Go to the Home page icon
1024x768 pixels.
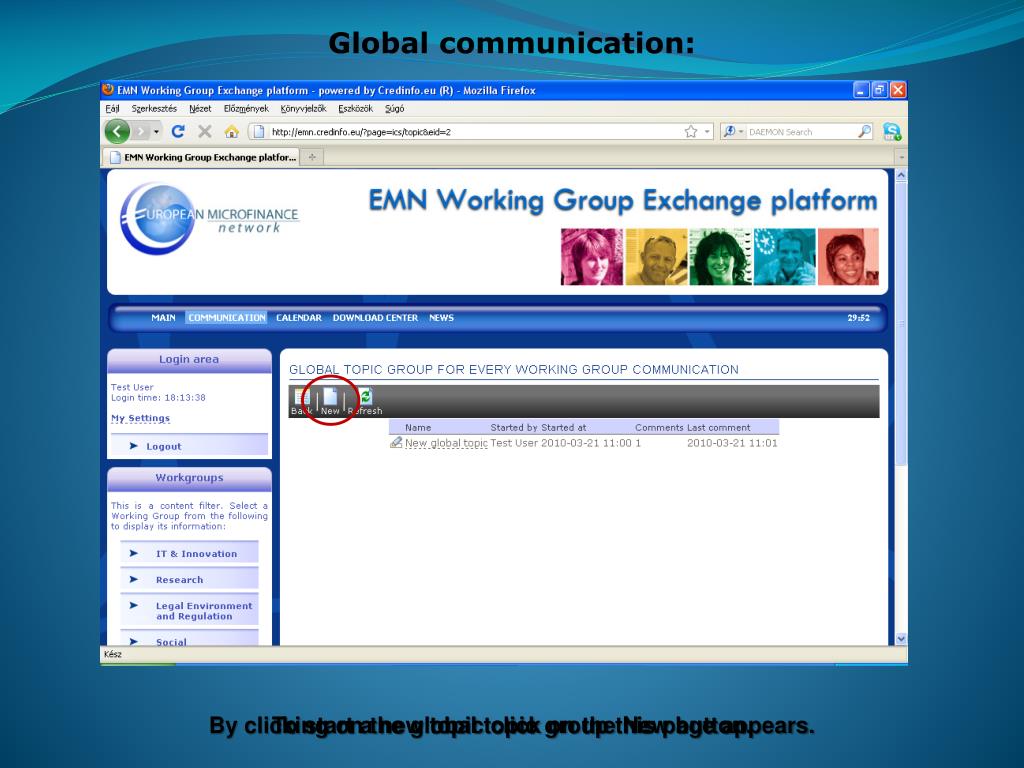[231, 132]
